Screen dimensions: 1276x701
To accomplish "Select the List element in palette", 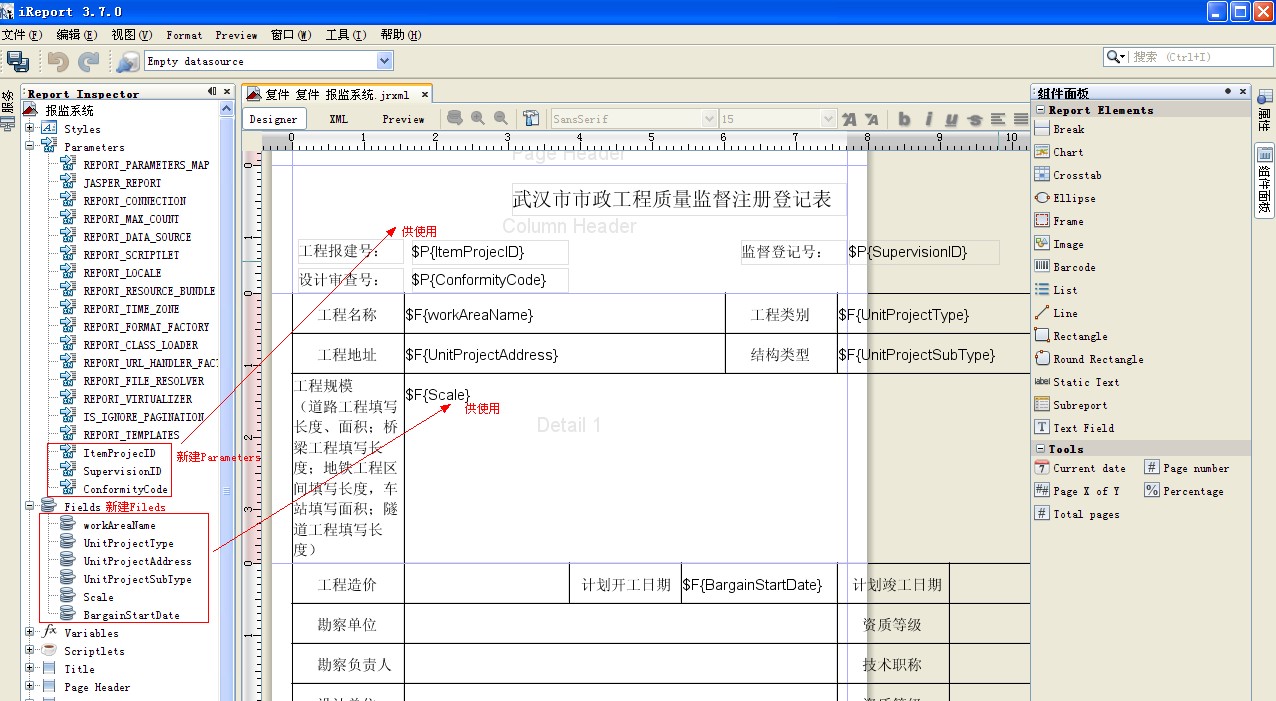I will 1056,290.
